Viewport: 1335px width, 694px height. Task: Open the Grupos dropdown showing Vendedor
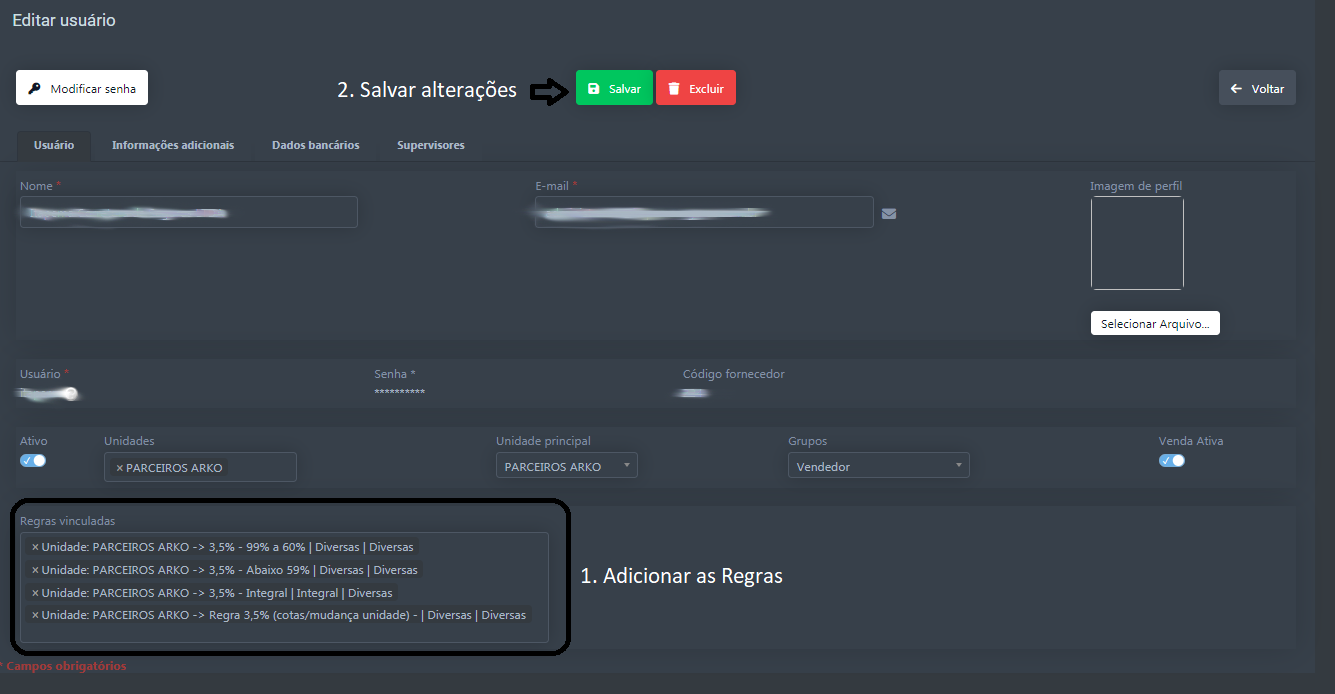[x=878, y=466]
